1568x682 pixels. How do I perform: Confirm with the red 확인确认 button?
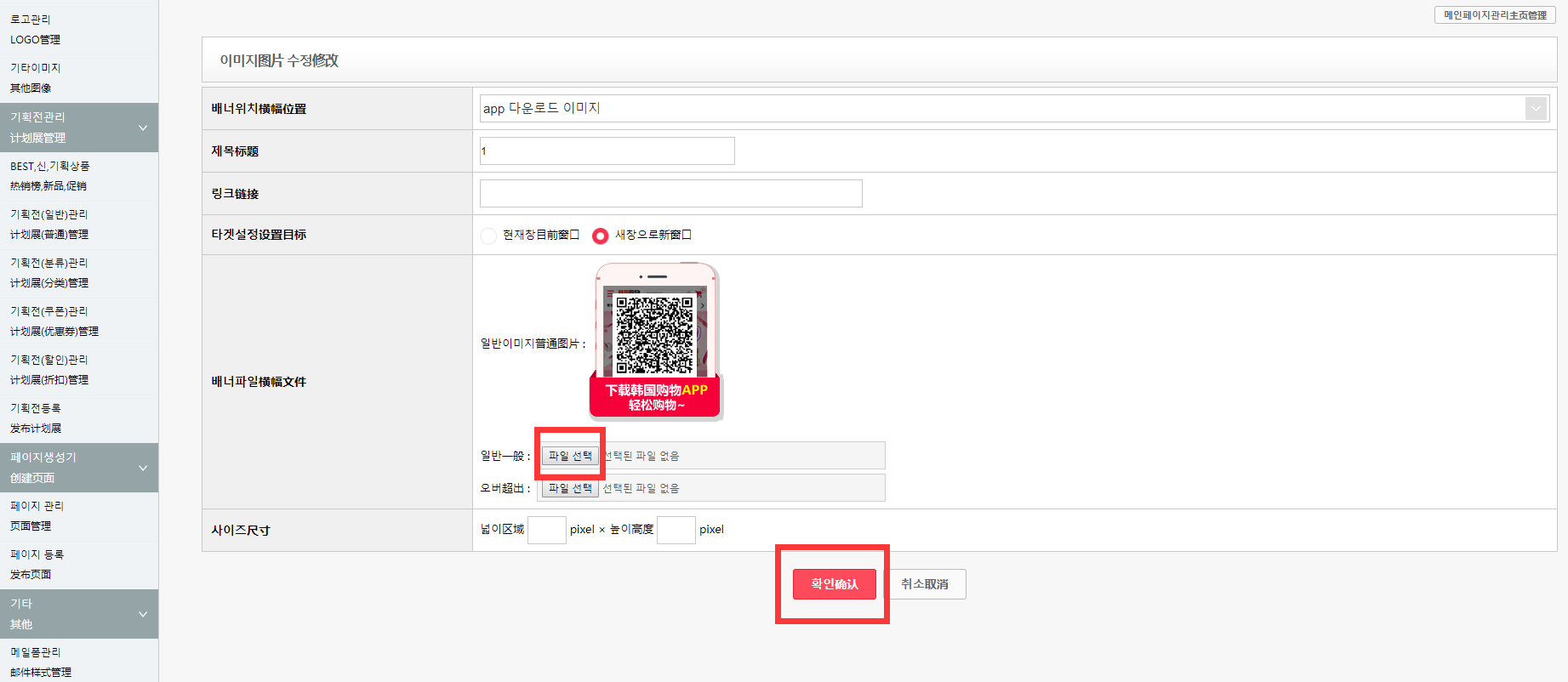click(x=834, y=584)
